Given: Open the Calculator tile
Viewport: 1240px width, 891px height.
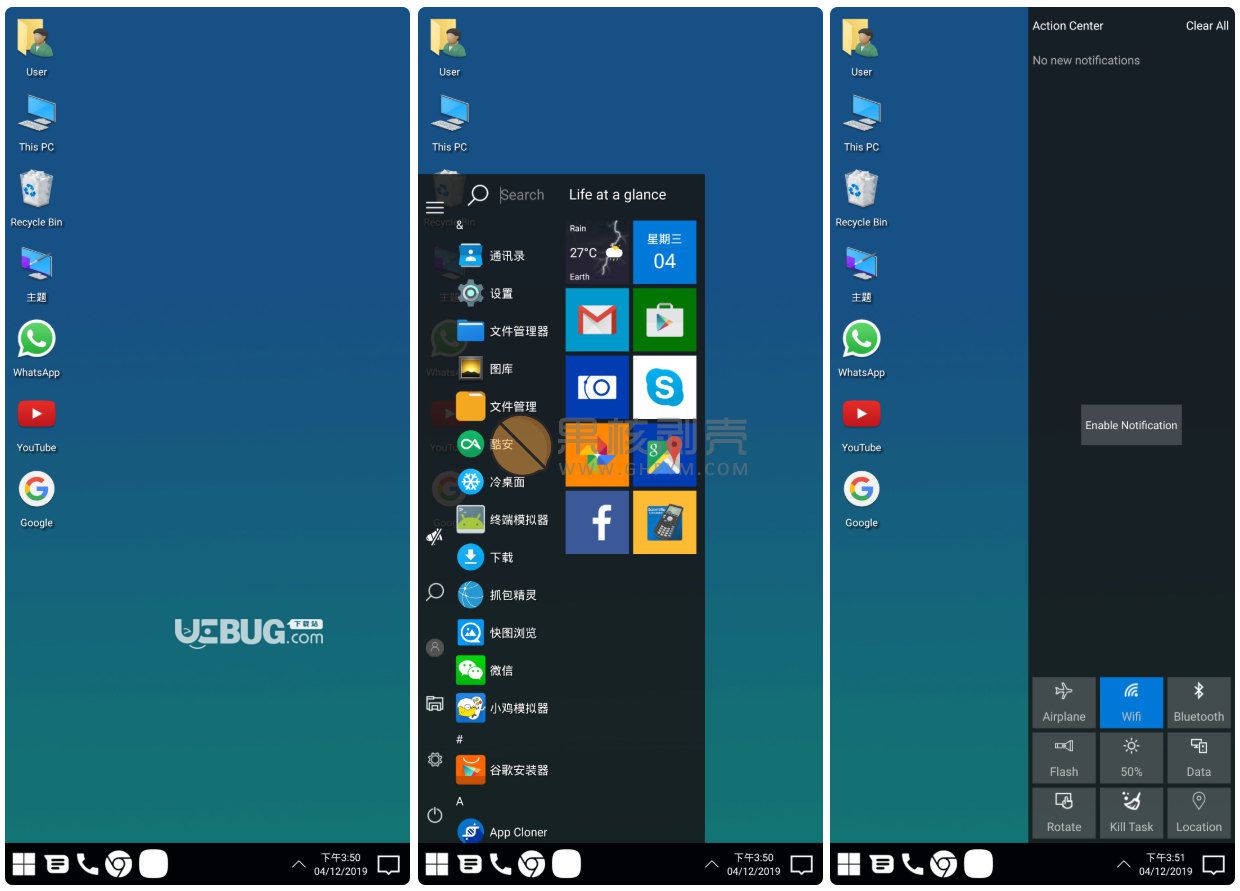Looking at the screenshot, I should pos(664,522).
